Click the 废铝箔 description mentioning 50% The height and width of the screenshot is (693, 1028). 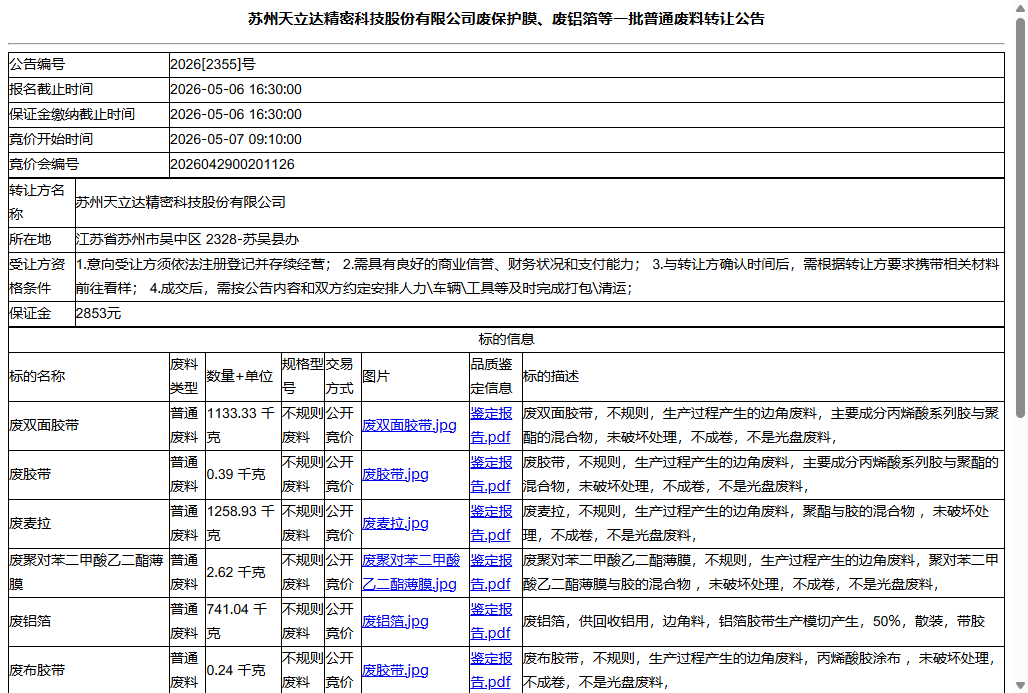(754, 621)
